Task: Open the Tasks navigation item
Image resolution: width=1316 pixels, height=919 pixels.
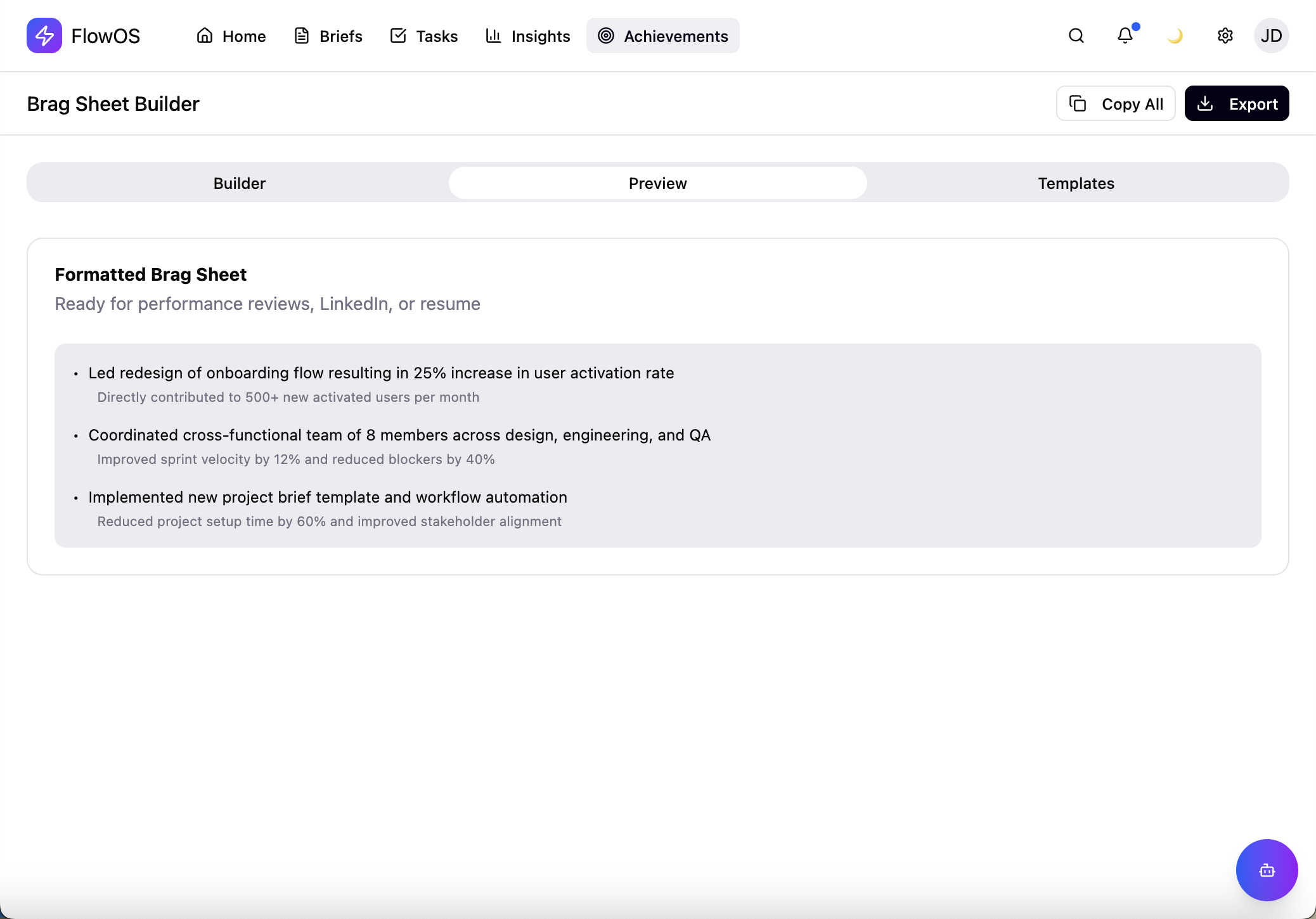Action: (423, 36)
